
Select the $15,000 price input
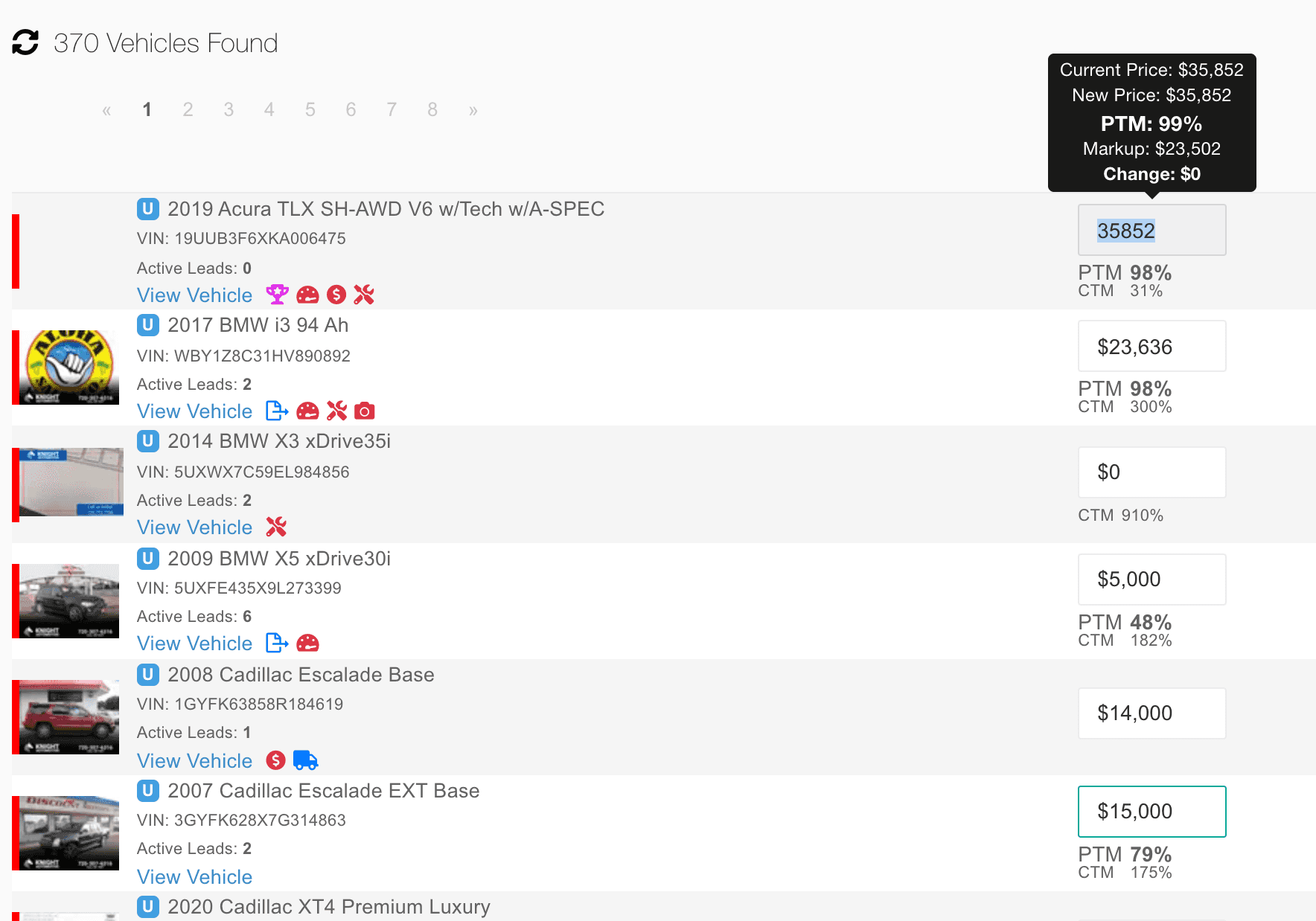coord(1151,812)
